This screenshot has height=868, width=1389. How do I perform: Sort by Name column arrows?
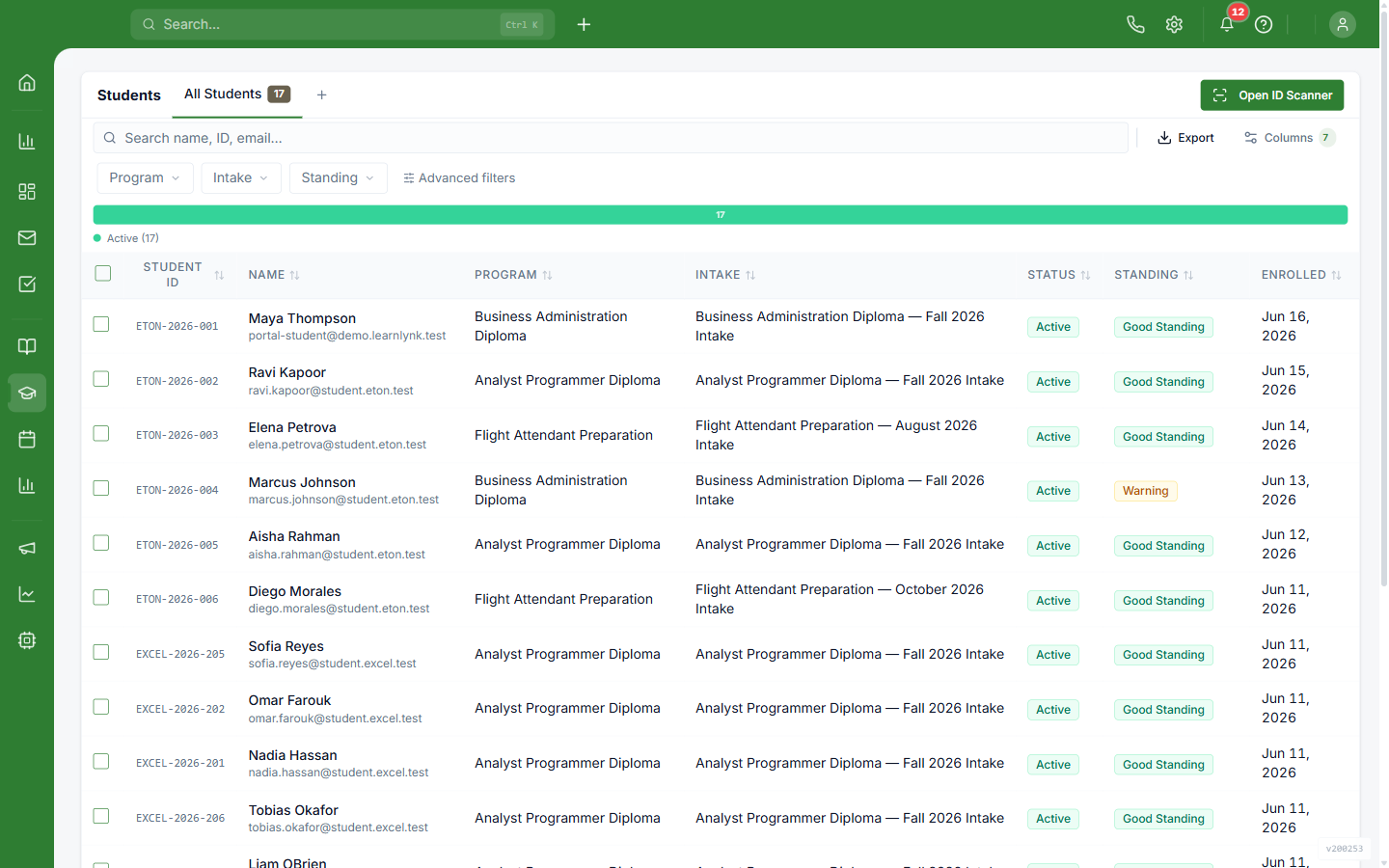point(294,275)
